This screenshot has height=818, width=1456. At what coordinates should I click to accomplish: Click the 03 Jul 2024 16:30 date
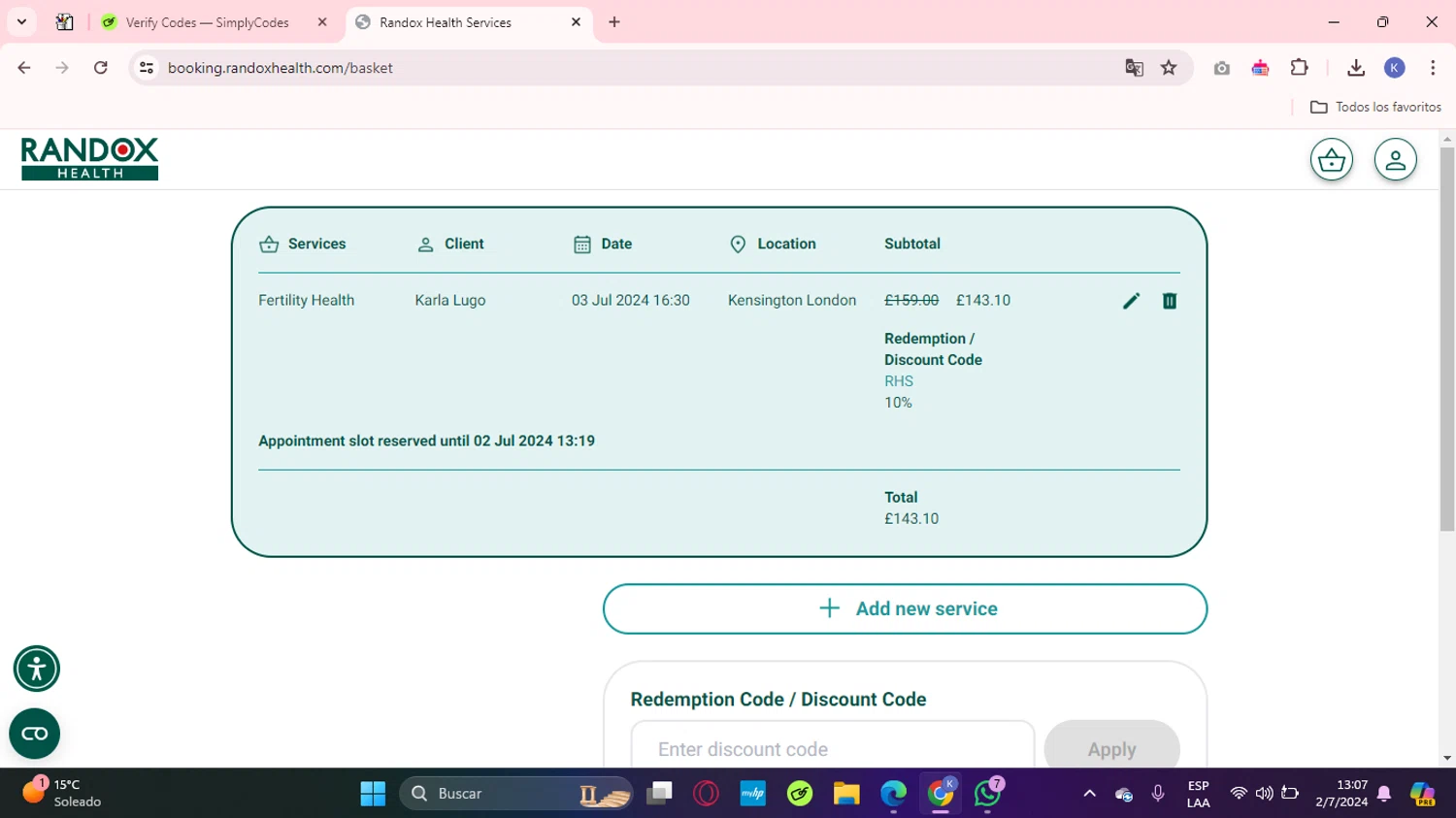[x=630, y=301]
